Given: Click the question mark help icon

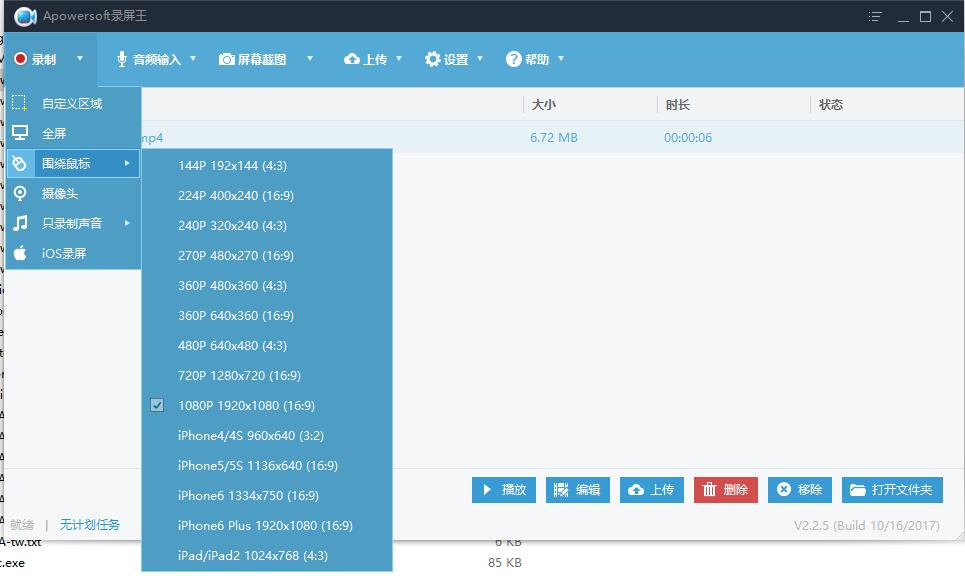Looking at the screenshot, I should click(513, 59).
